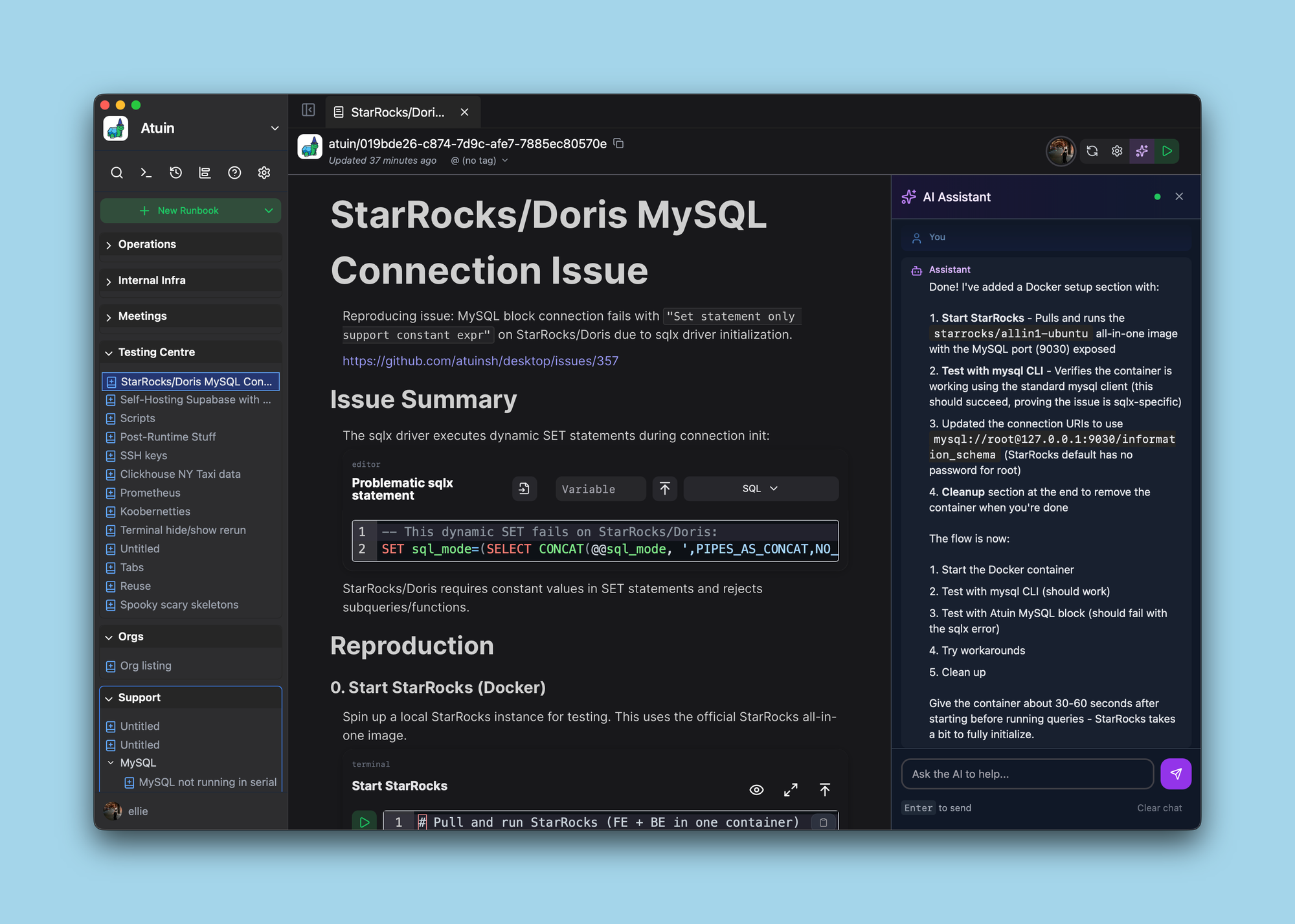Copy the runbook ID using copy icon
This screenshot has height=924, width=1295.
tap(618, 144)
